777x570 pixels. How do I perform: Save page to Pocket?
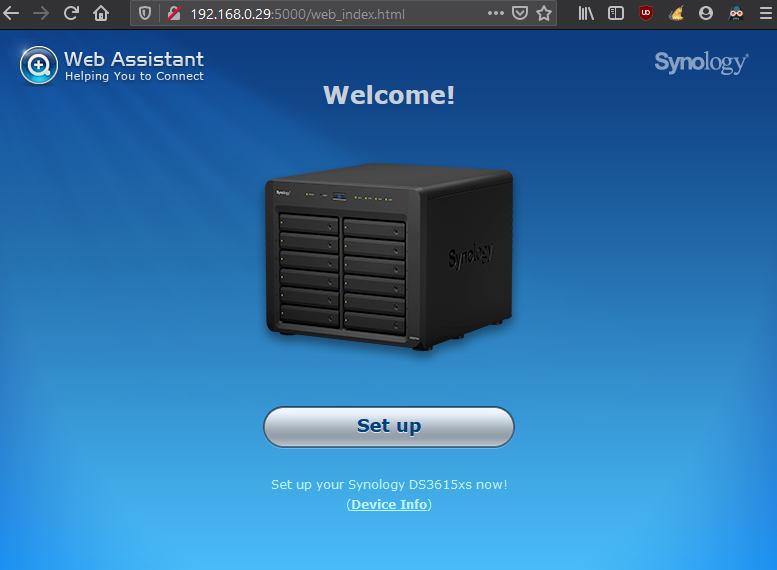[x=520, y=13]
